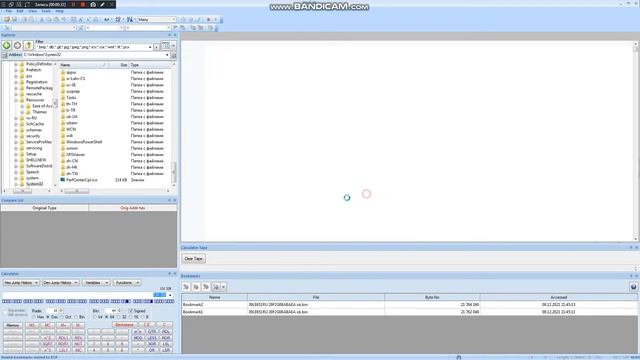Select the Bookmark2 row
640x360 pixels.
pos(409,304)
